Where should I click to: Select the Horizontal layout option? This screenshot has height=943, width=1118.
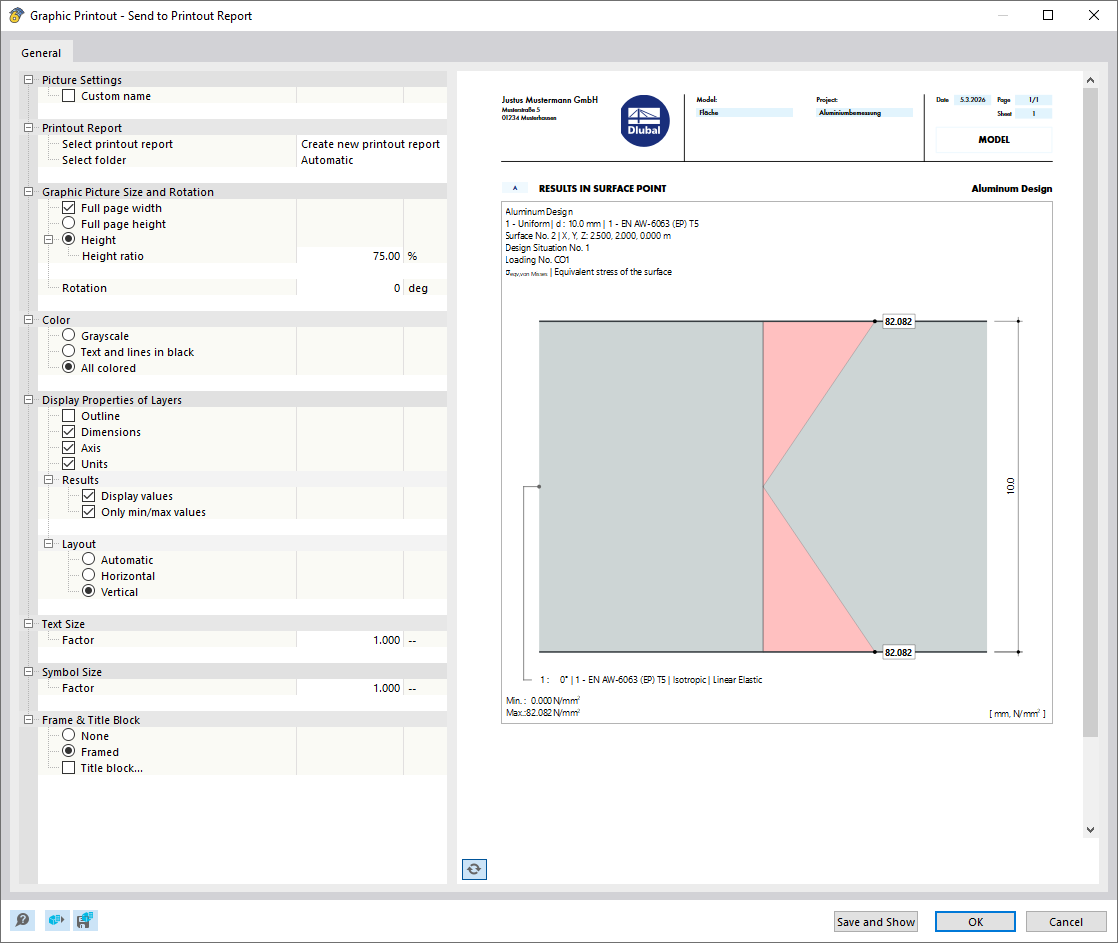[x=89, y=575]
